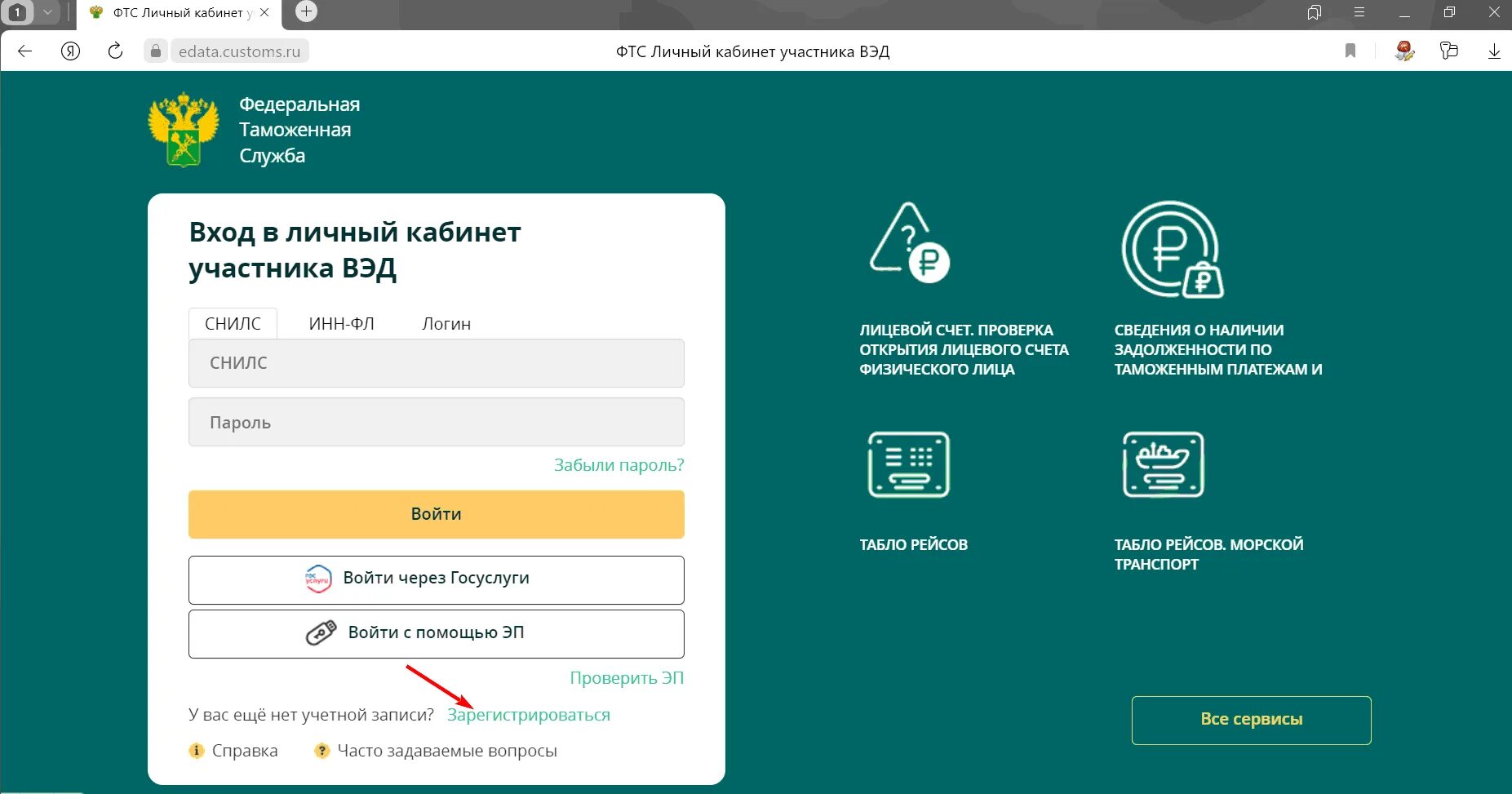The image size is (1512, 794).
Task: Open the browser extension icon with the red character
Action: (1404, 51)
